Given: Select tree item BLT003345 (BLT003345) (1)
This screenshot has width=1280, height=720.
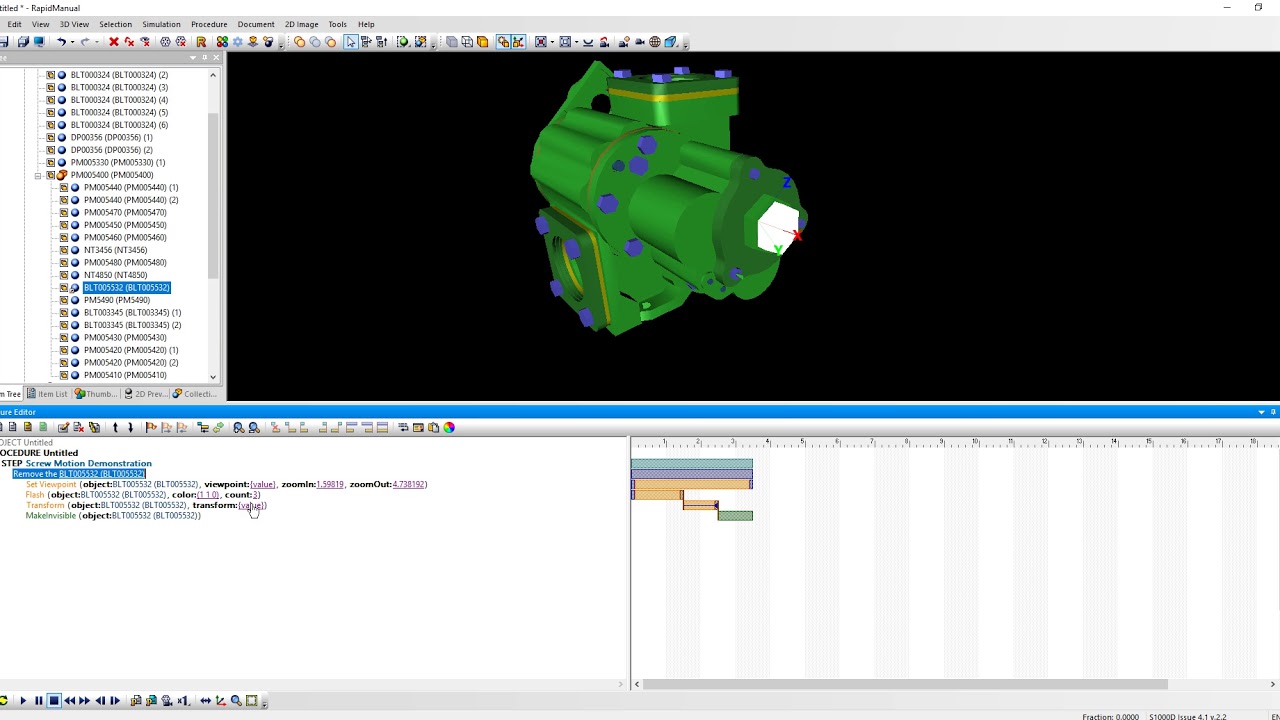Looking at the screenshot, I should click(132, 313).
